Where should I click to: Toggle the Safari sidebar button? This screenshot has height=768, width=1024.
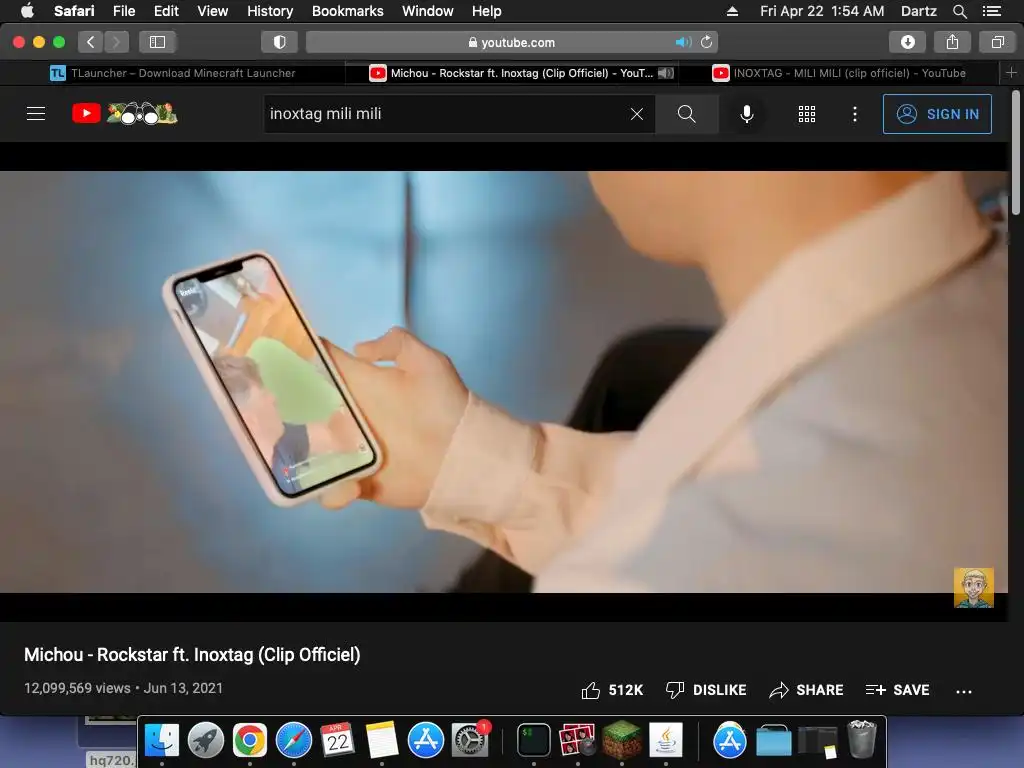pos(157,42)
